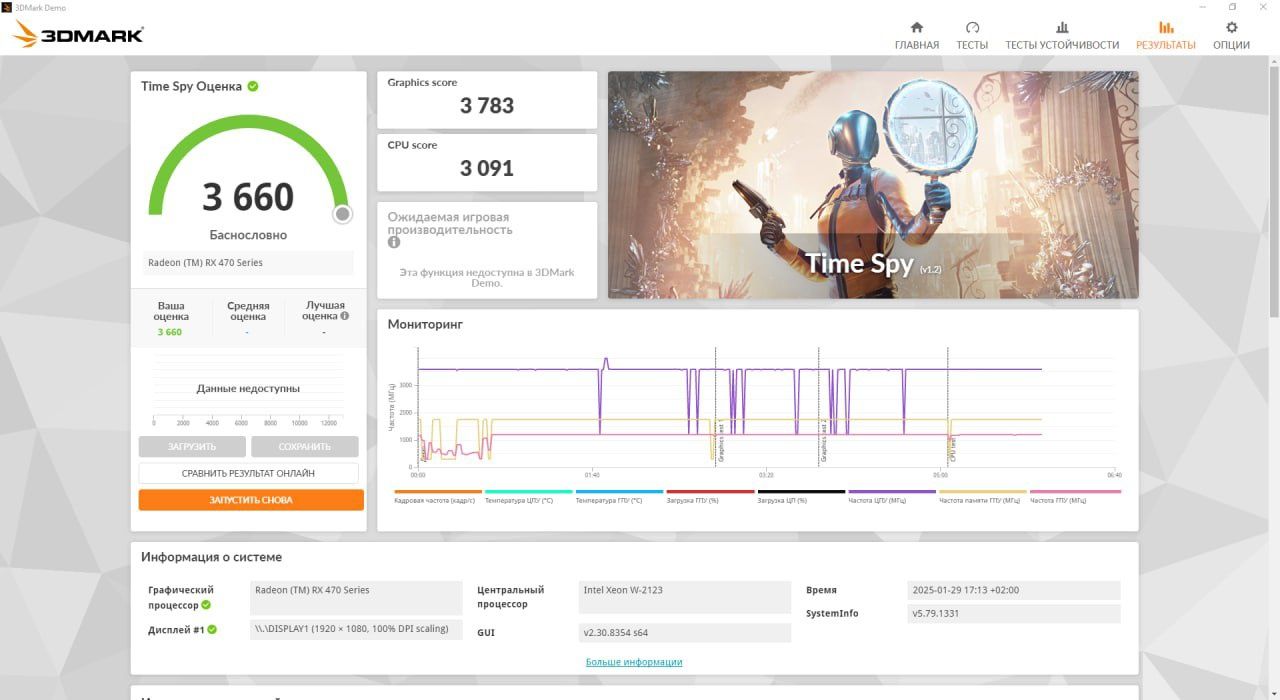Click the Средняя оценка column
Viewport: 1280px width, 700px height.
[x=248, y=319]
